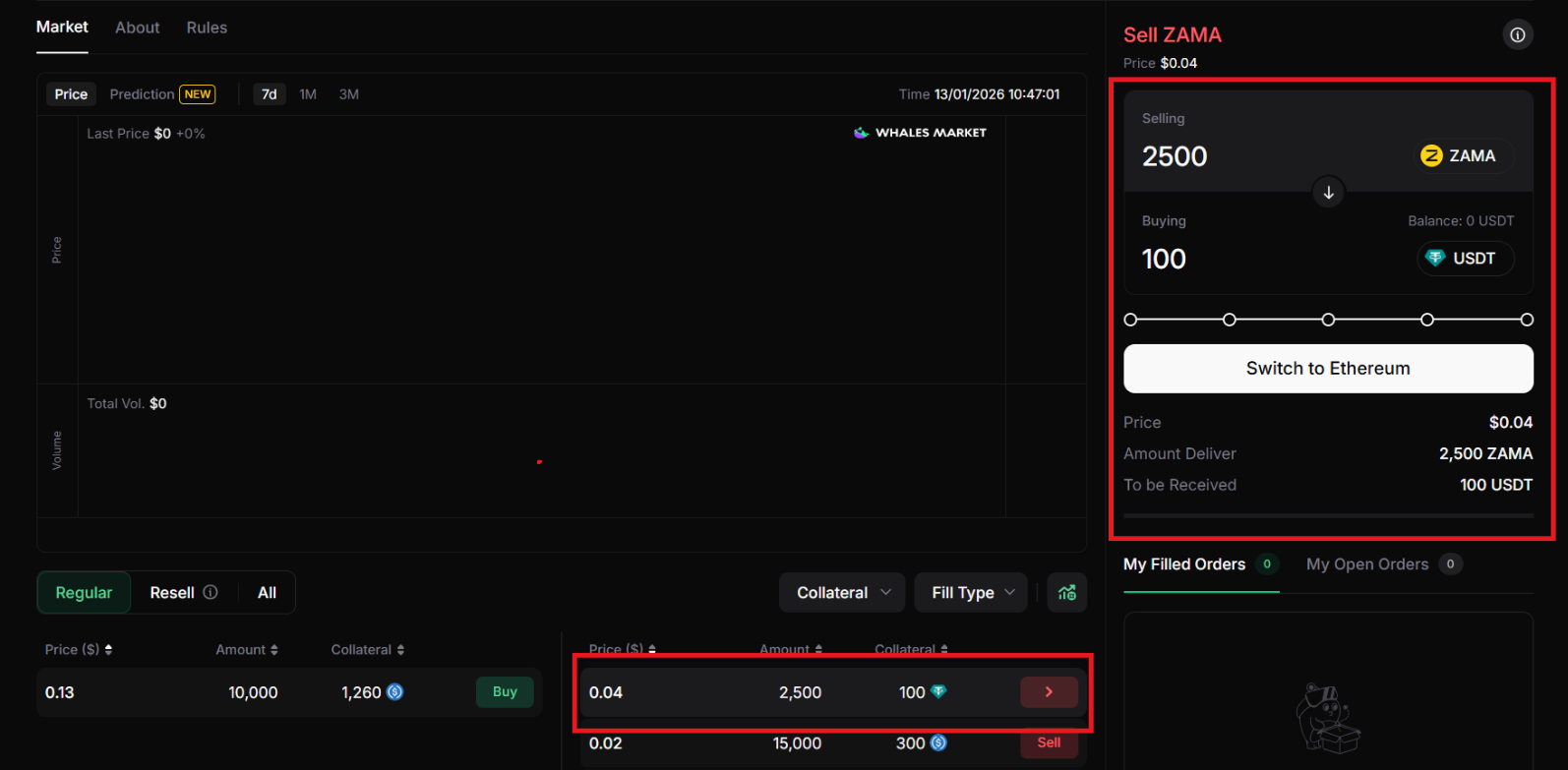Set the amount slider to 0%
This screenshot has height=770, width=1568.
pos(1130,320)
